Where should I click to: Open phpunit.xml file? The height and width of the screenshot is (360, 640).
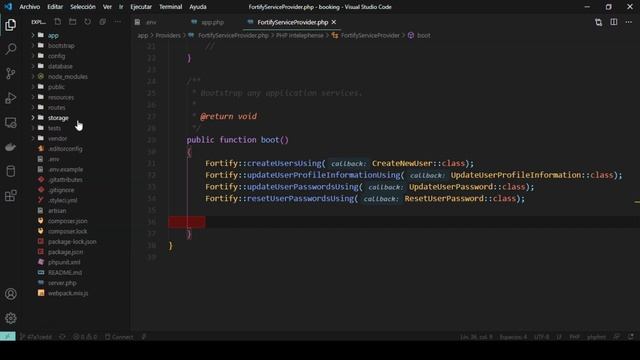pos(64,262)
